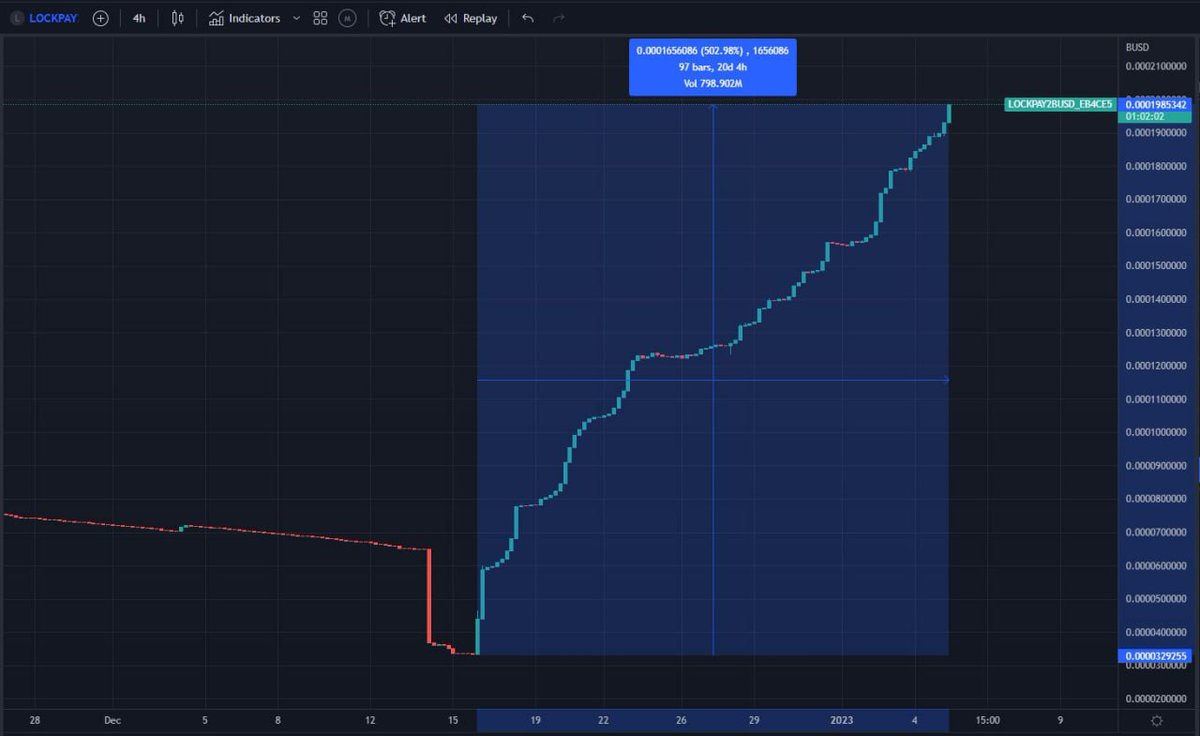The image size is (1200, 736).
Task: Click the 26 date on time axis
Action: pos(680,719)
